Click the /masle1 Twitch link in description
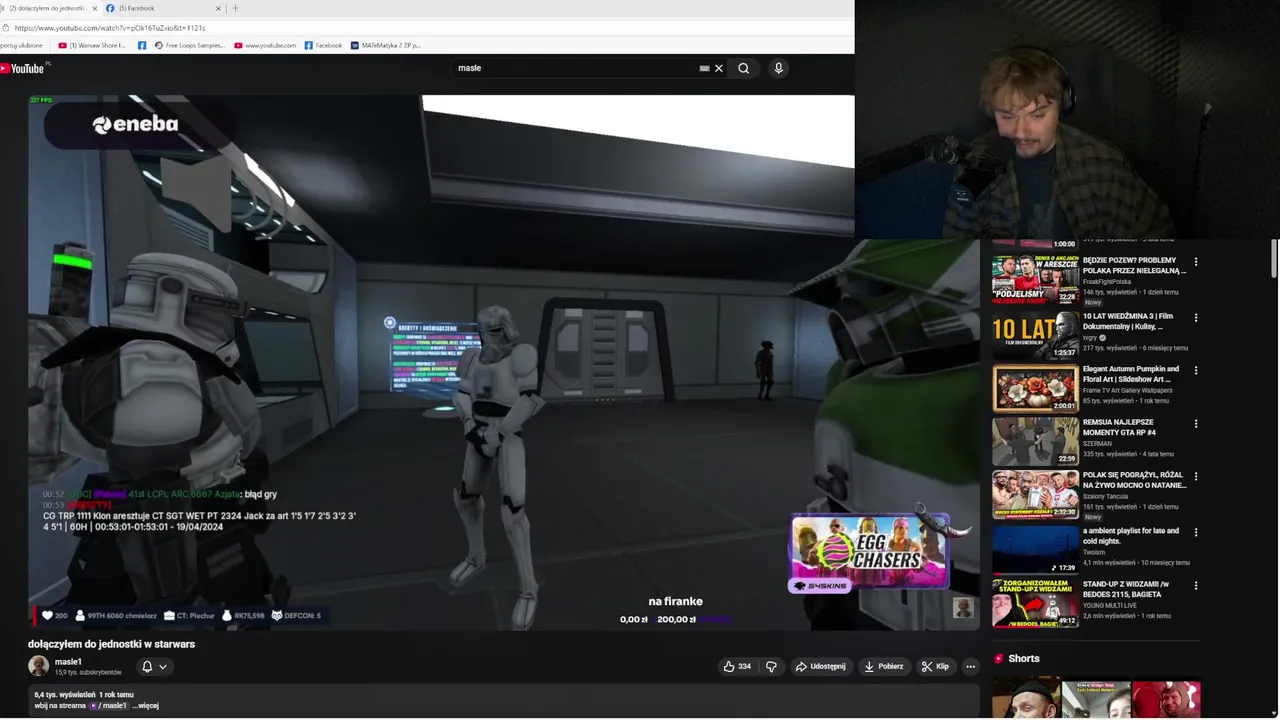 108,706
